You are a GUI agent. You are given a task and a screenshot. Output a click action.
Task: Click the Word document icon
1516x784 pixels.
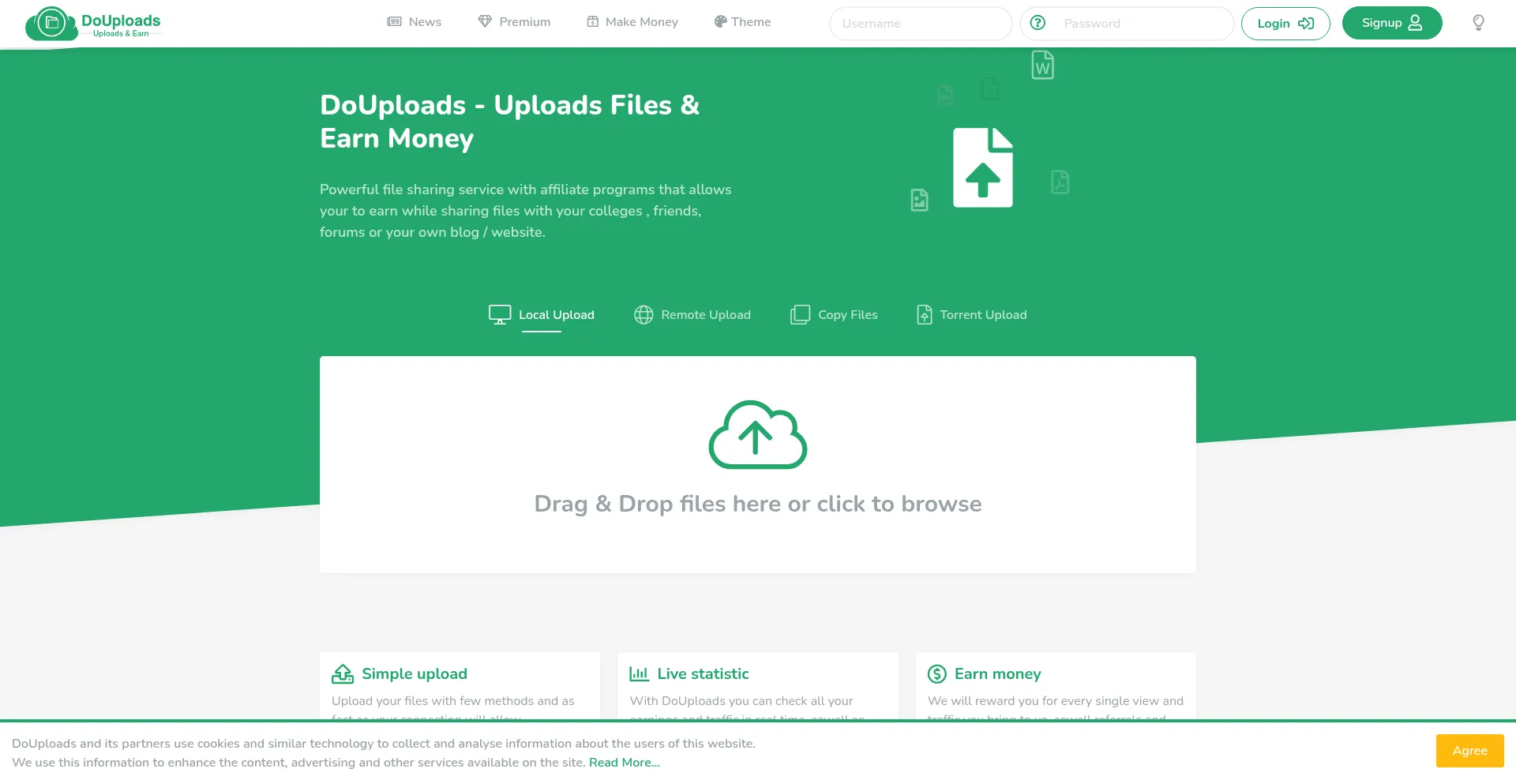(x=1043, y=65)
